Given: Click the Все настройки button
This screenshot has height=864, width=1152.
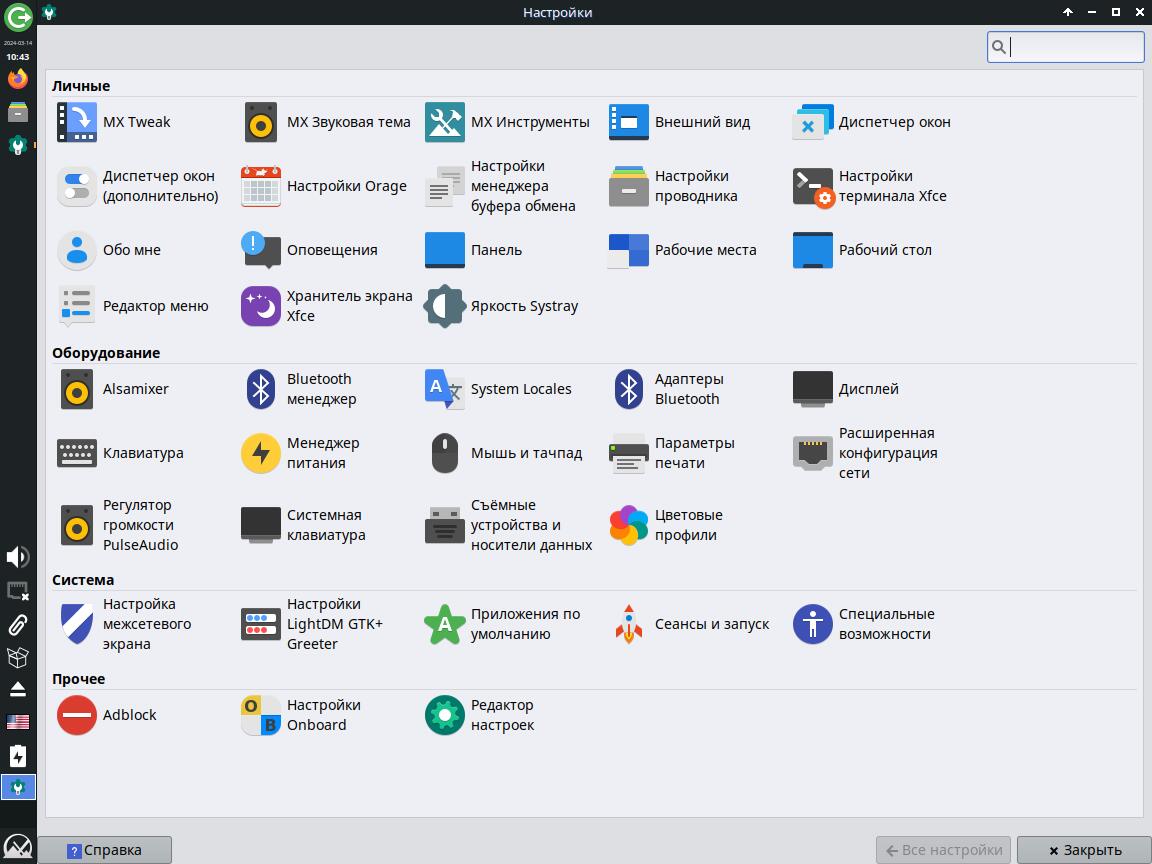Looking at the screenshot, I should tap(943, 850).
